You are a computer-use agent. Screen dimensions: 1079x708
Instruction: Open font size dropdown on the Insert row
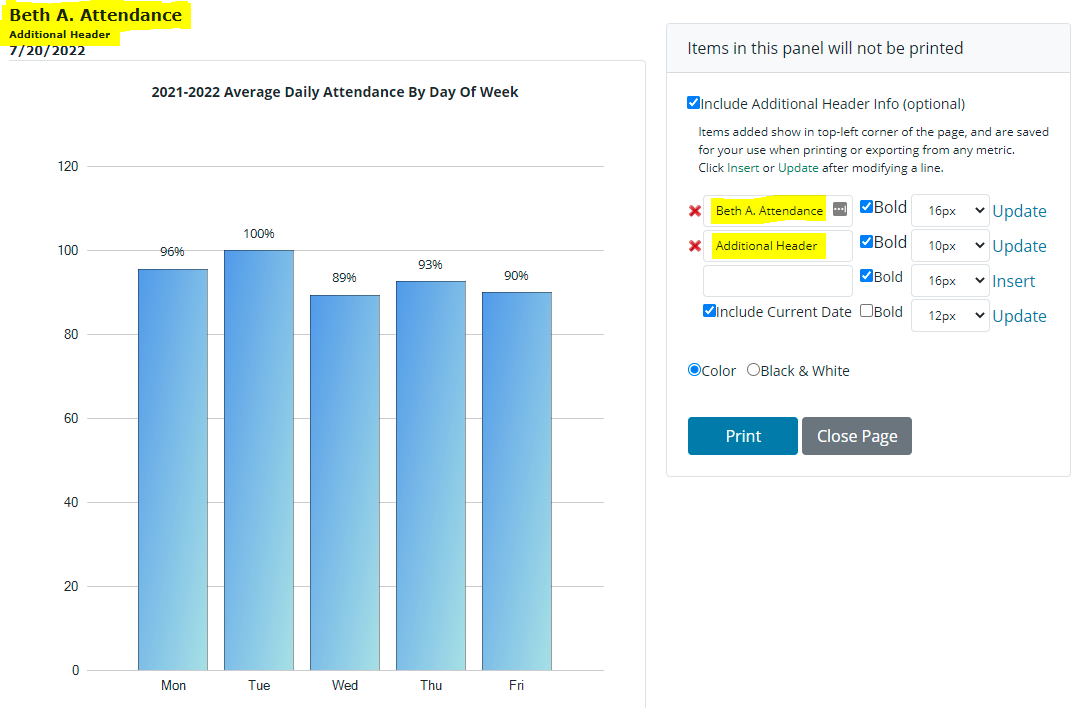950,281
